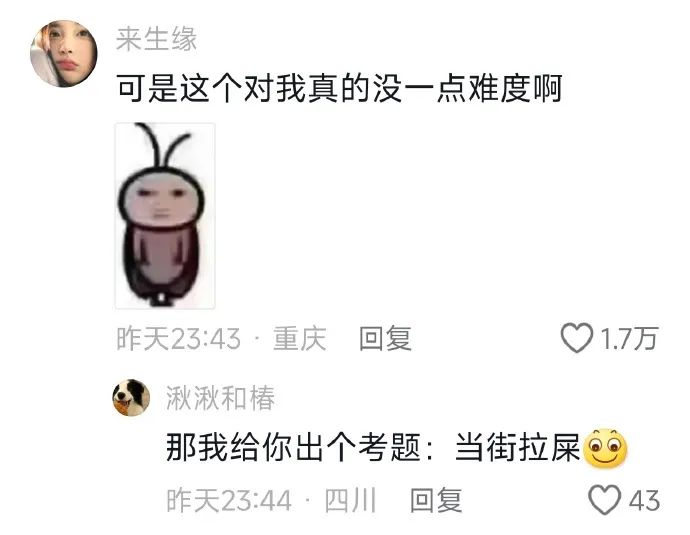Open the dog avatar of 湫湫和椿

(131, 398)
